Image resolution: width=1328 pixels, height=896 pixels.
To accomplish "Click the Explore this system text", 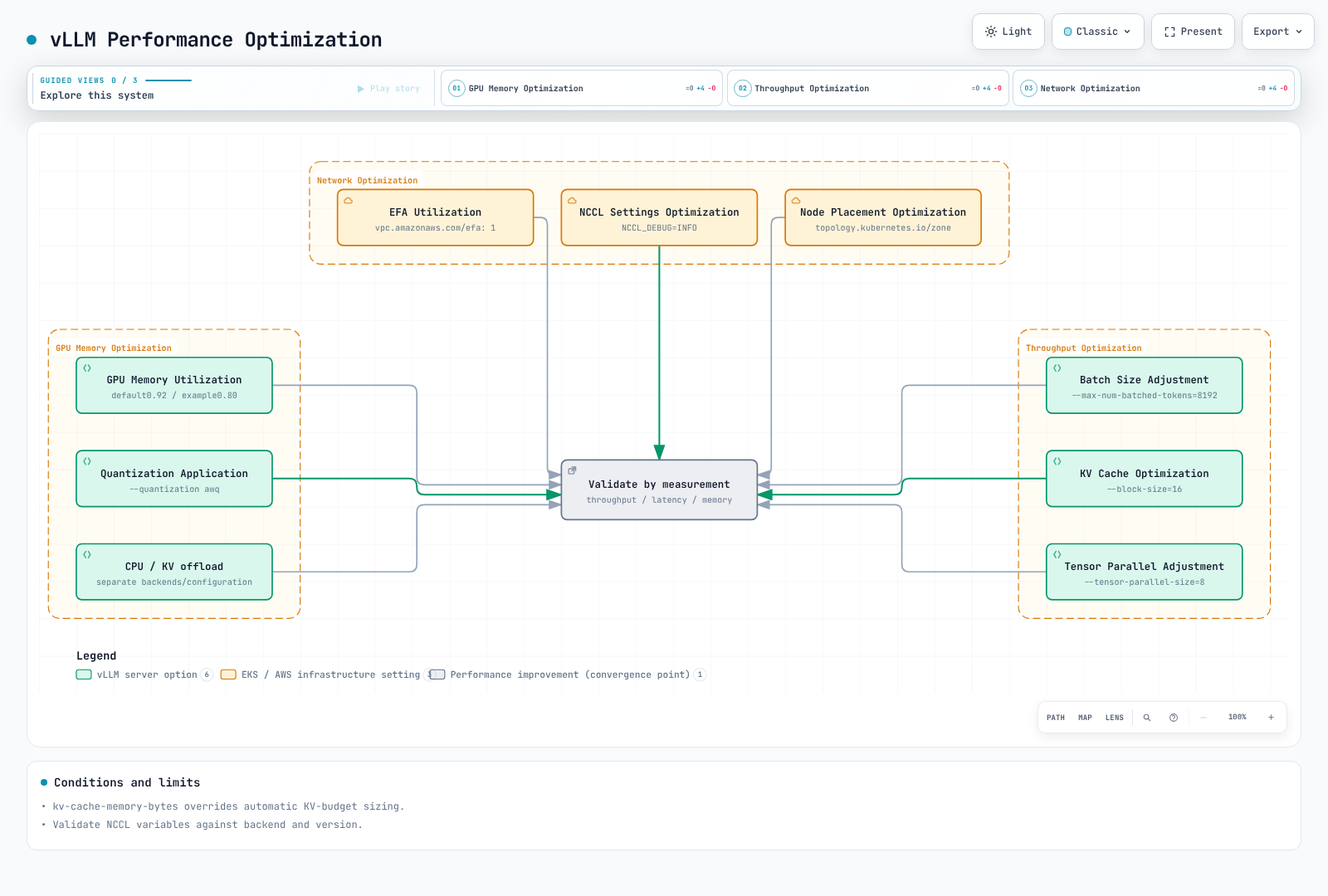I will [x=97, y=95].
